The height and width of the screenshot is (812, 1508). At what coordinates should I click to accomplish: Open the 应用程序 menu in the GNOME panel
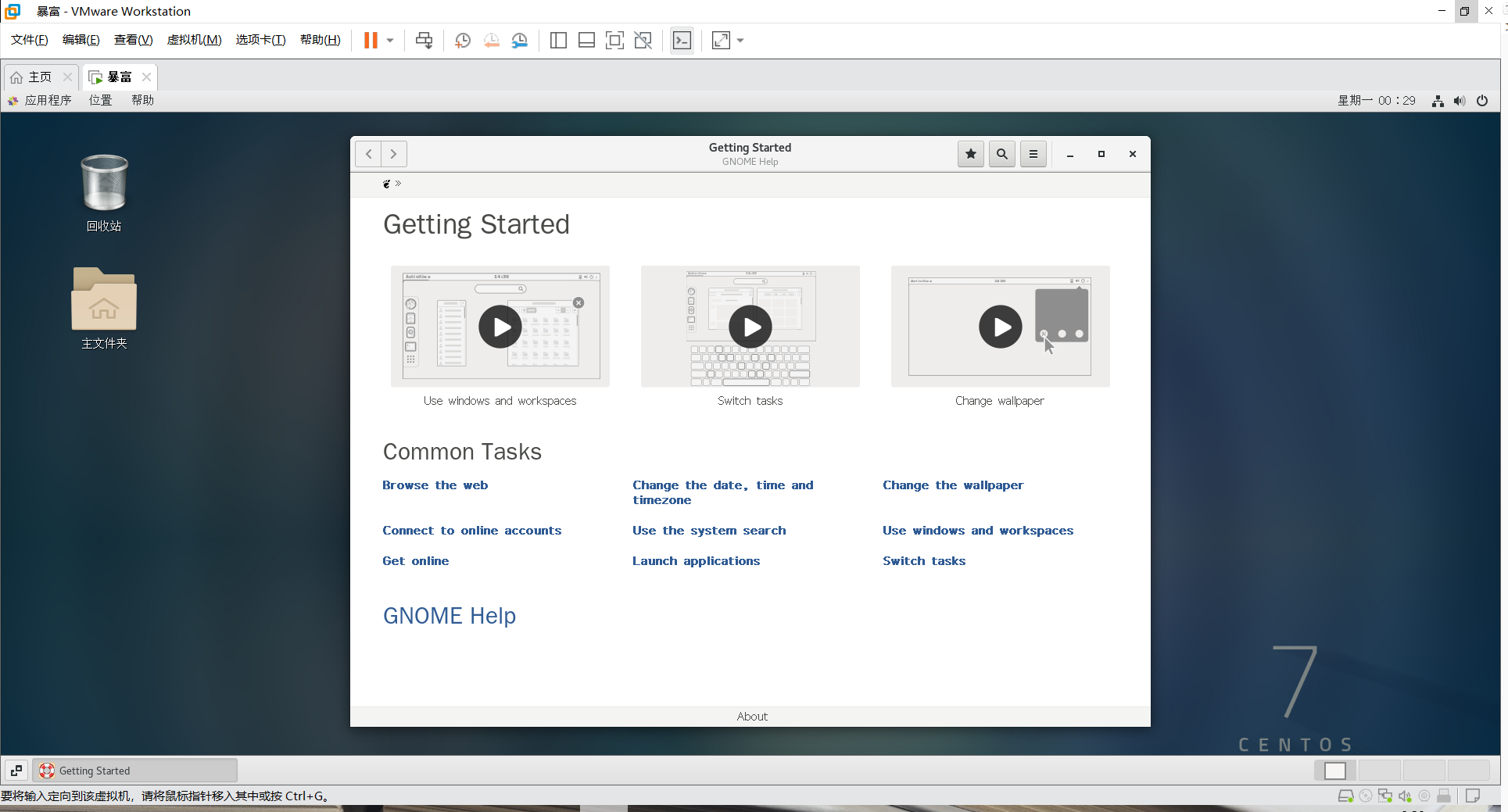pyautogui.click(x=40, y=101)
